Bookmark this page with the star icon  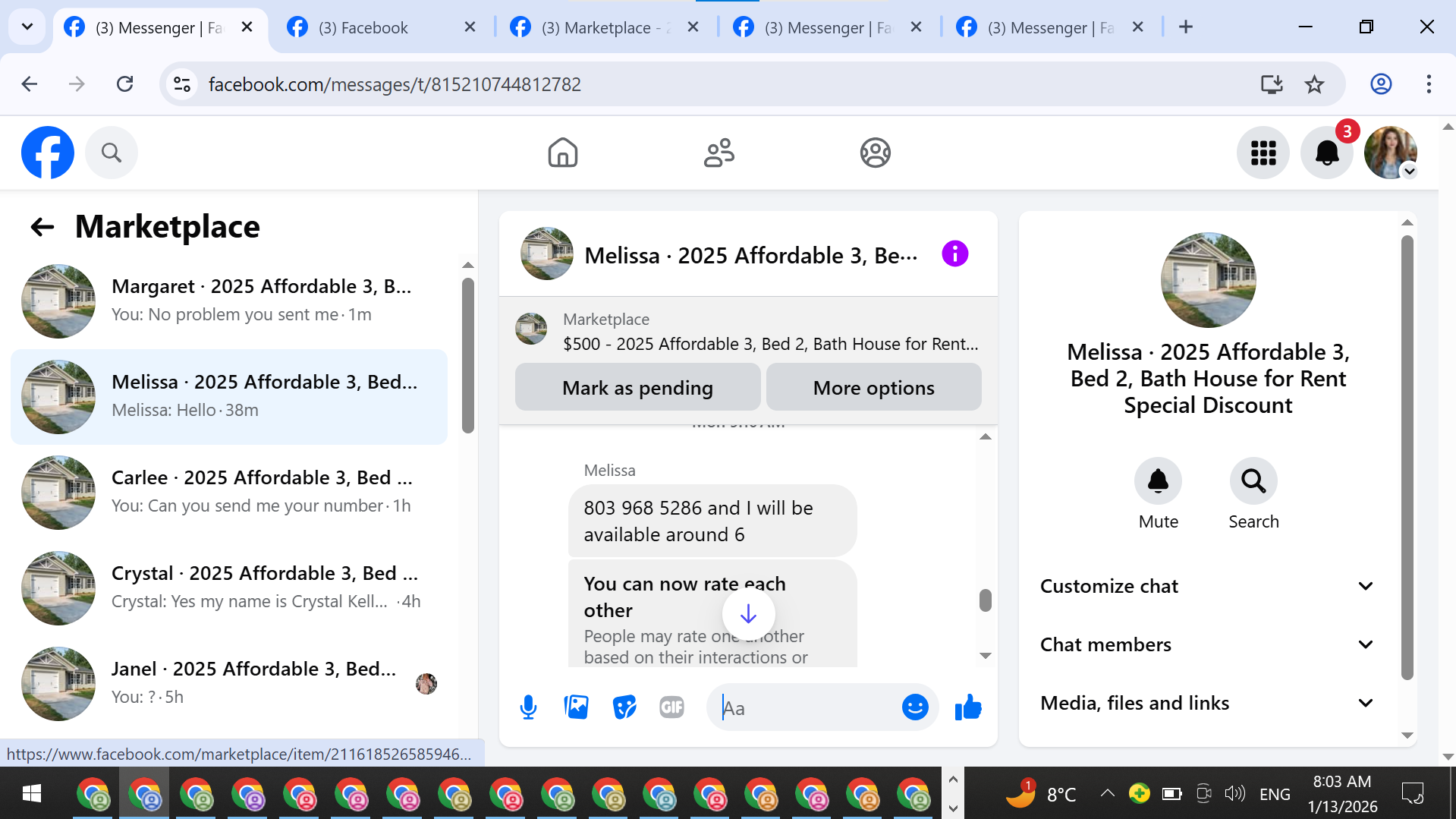coord(1314,83)
